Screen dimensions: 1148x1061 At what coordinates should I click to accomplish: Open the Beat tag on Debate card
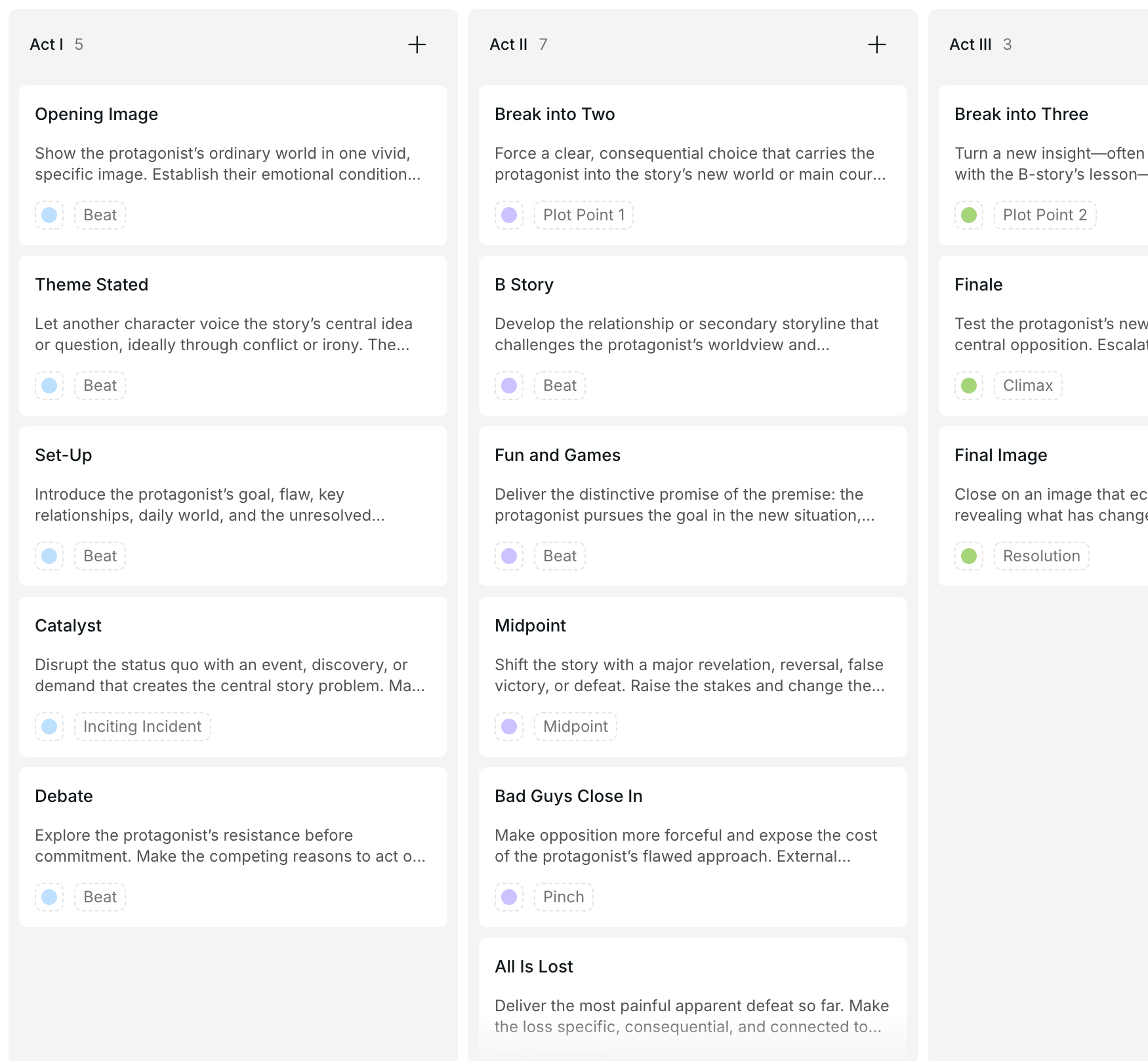(x=100, y=897)
